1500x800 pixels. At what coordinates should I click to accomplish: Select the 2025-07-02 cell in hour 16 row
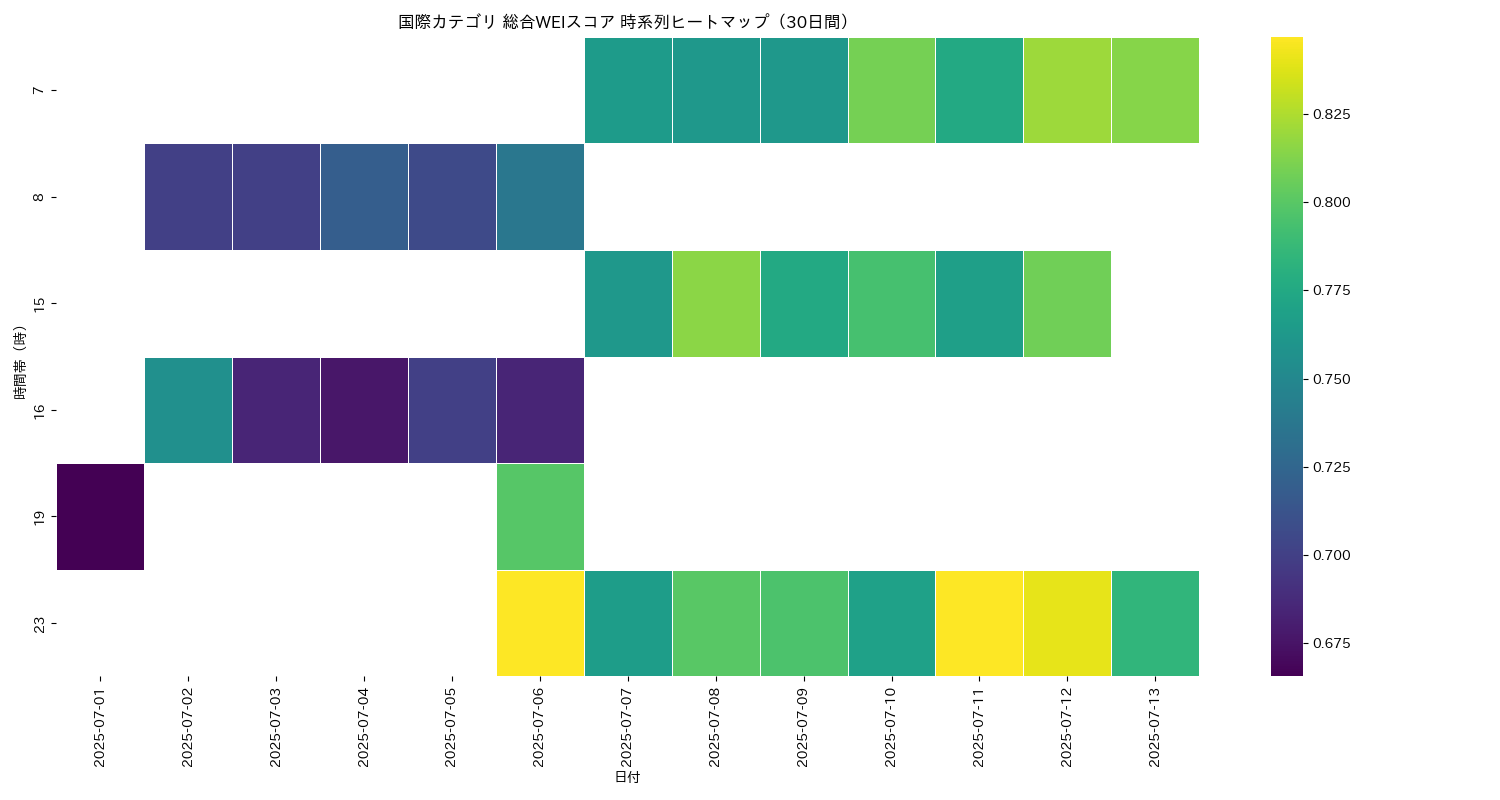coord(188,410)
